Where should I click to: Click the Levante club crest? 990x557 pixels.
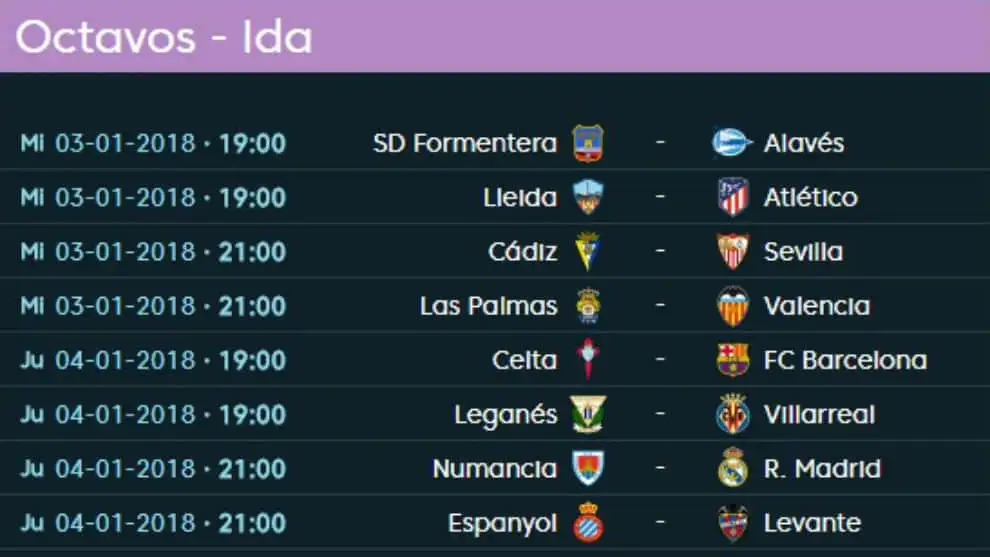click(x=733, y=522)
